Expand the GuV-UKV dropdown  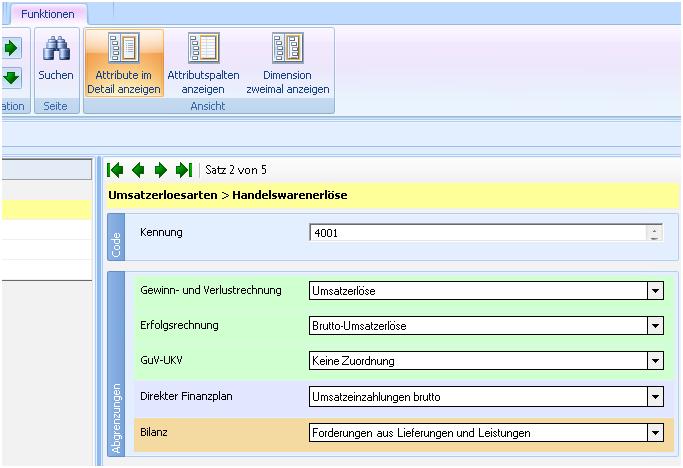[x=655, y=361]
